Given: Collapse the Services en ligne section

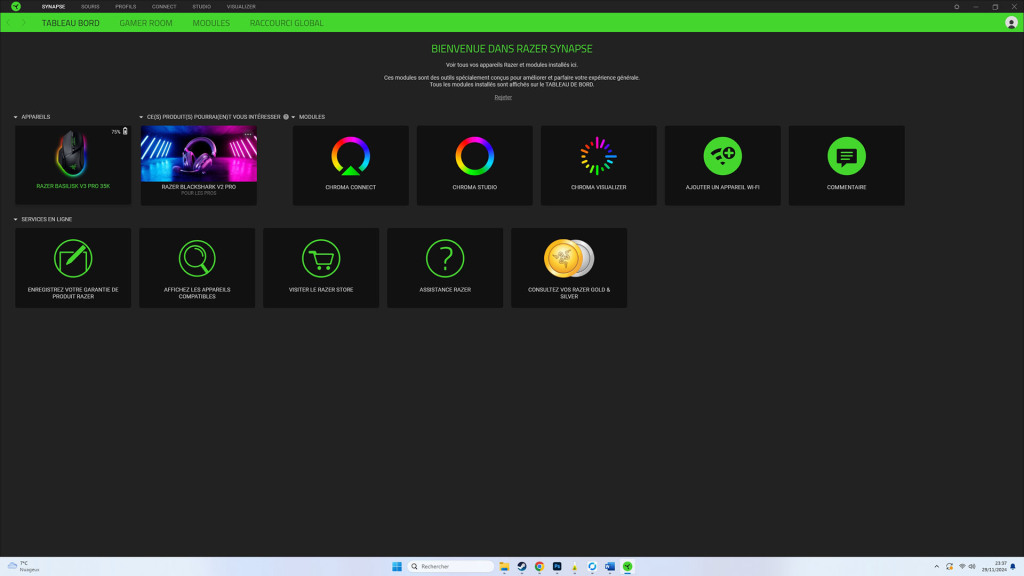Looking at the screenshot, I should point(16,219).
